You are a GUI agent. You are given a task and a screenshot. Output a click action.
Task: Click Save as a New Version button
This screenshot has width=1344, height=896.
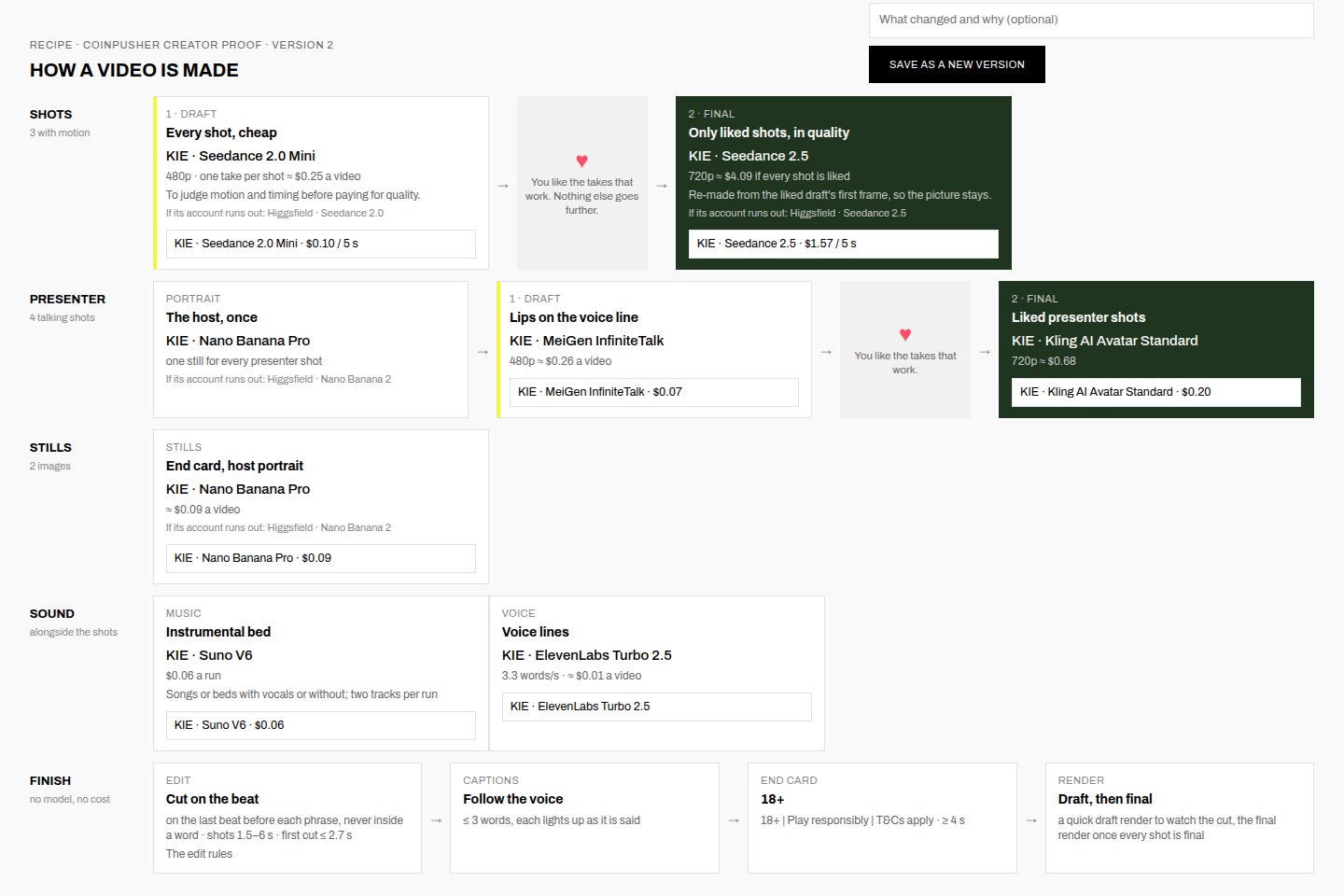[957, 64]
